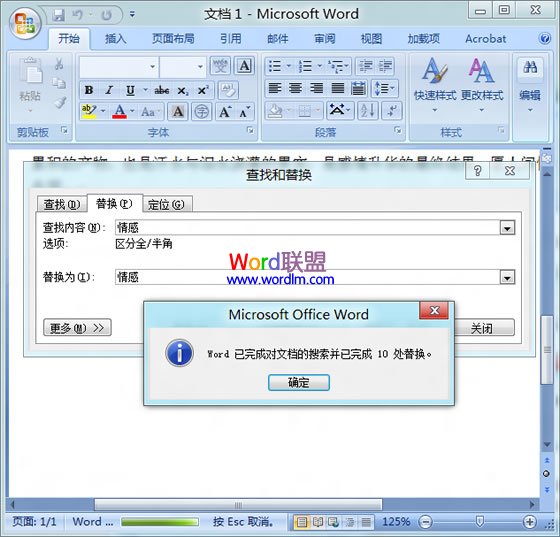
Task: Toggle Align Left paragraph
Action: point(275,88)
